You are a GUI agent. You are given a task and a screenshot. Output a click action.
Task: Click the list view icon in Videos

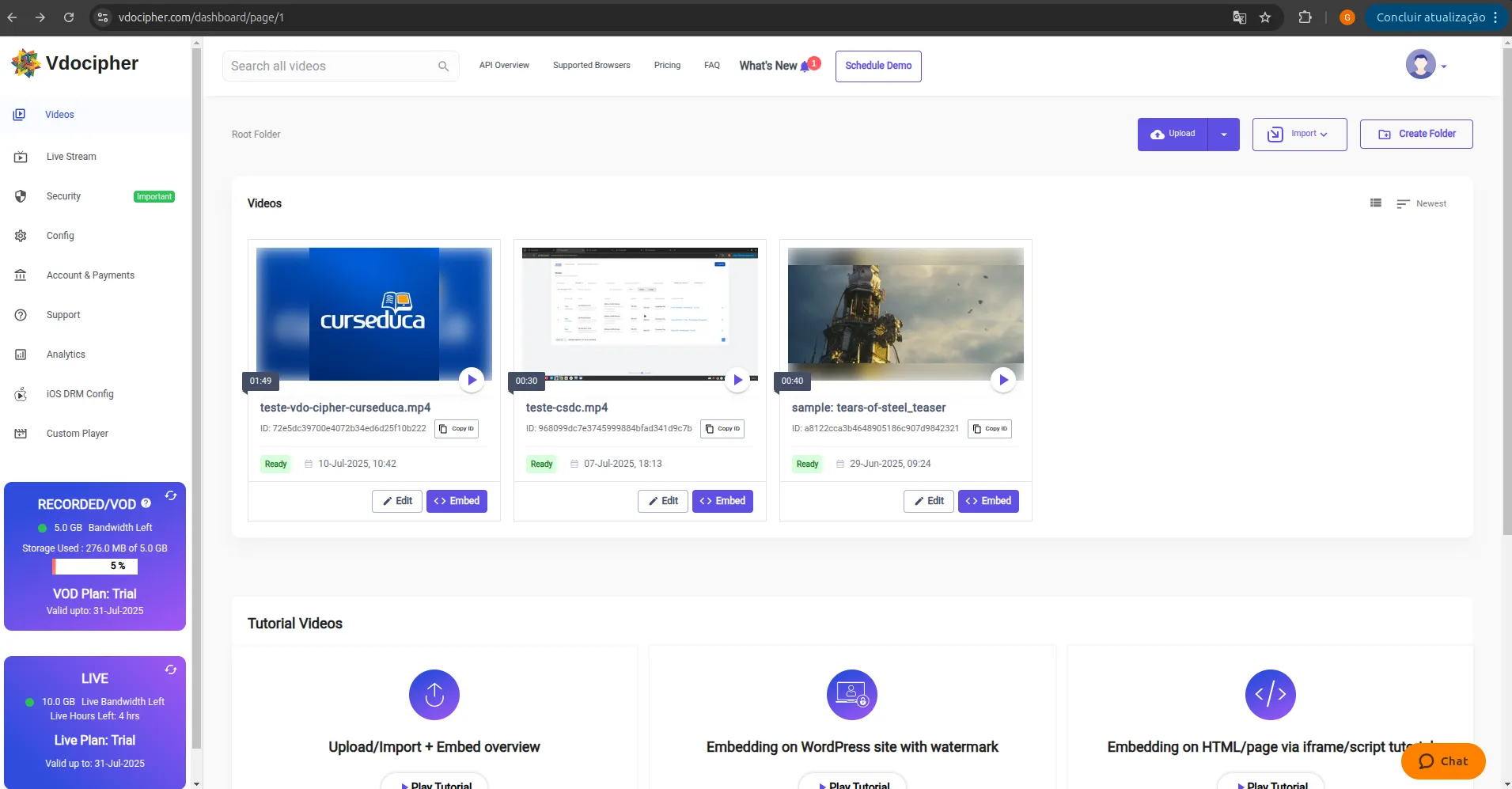point(1376,203)
